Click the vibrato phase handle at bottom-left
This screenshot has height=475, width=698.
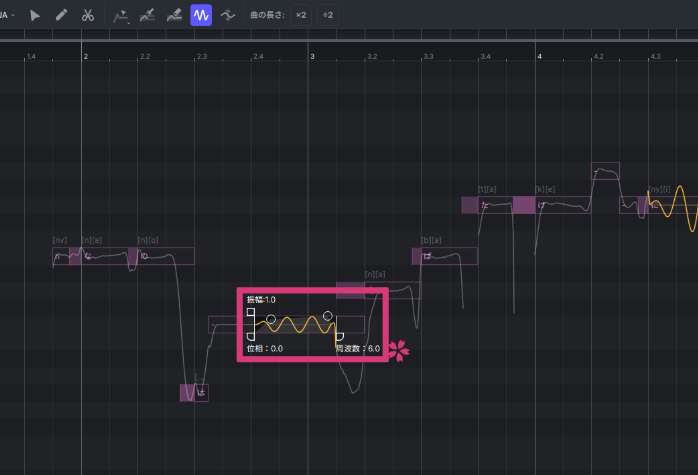coord(250,336)
